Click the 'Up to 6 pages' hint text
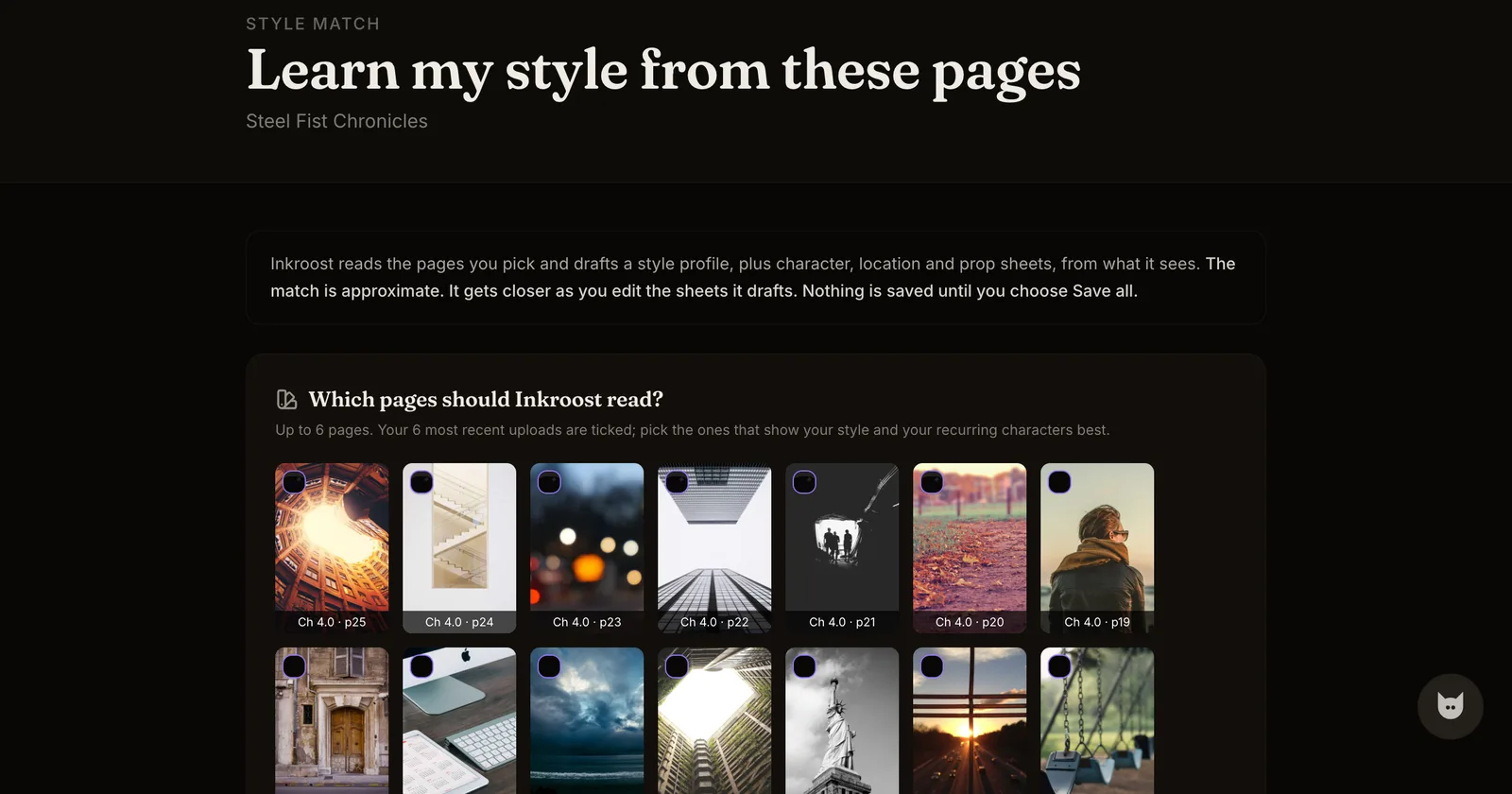 pos(692,430)
